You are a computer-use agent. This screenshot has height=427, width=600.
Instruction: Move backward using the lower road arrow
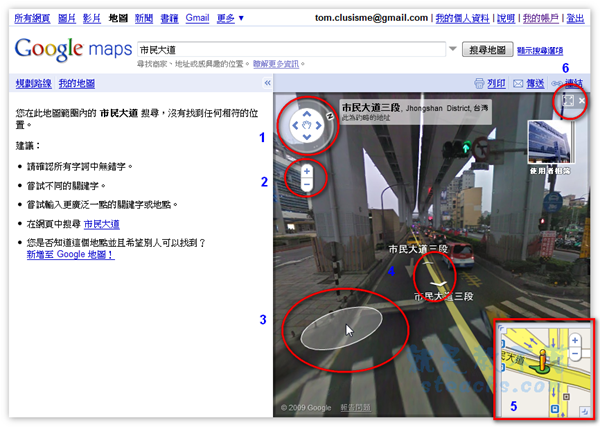coord(438,284)
